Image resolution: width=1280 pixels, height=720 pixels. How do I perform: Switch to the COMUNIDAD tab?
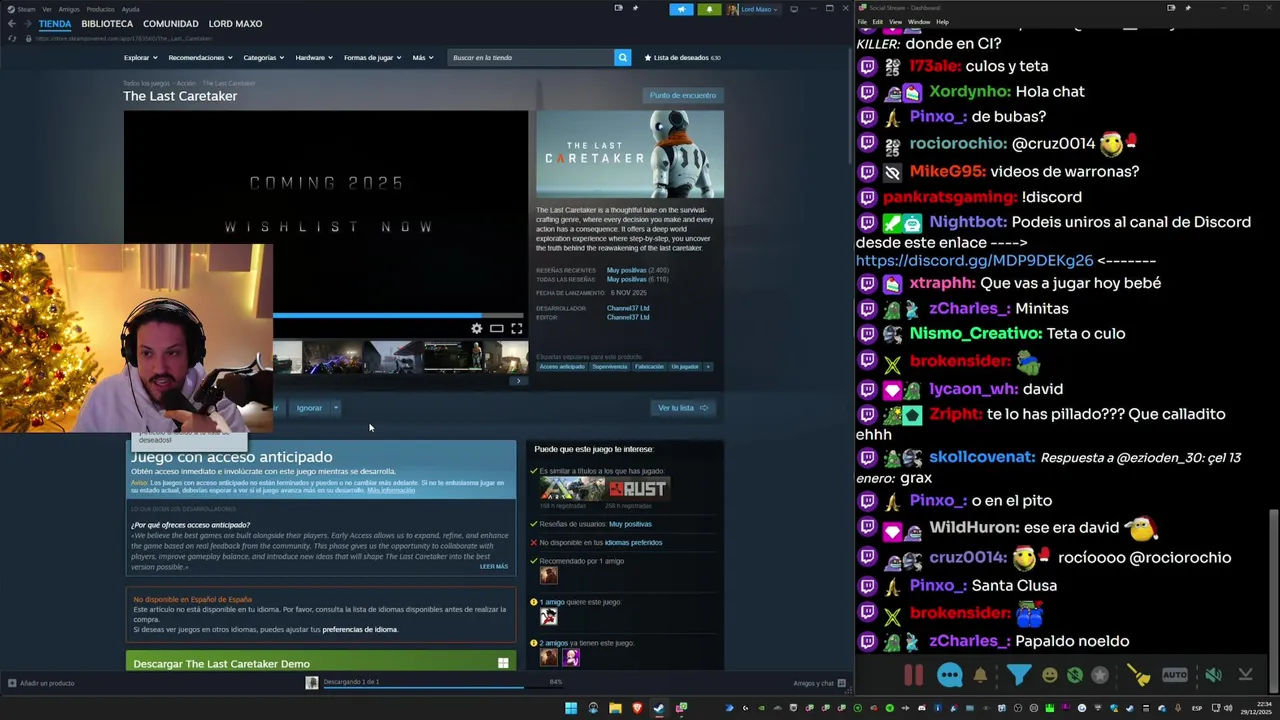click(170, 23)
